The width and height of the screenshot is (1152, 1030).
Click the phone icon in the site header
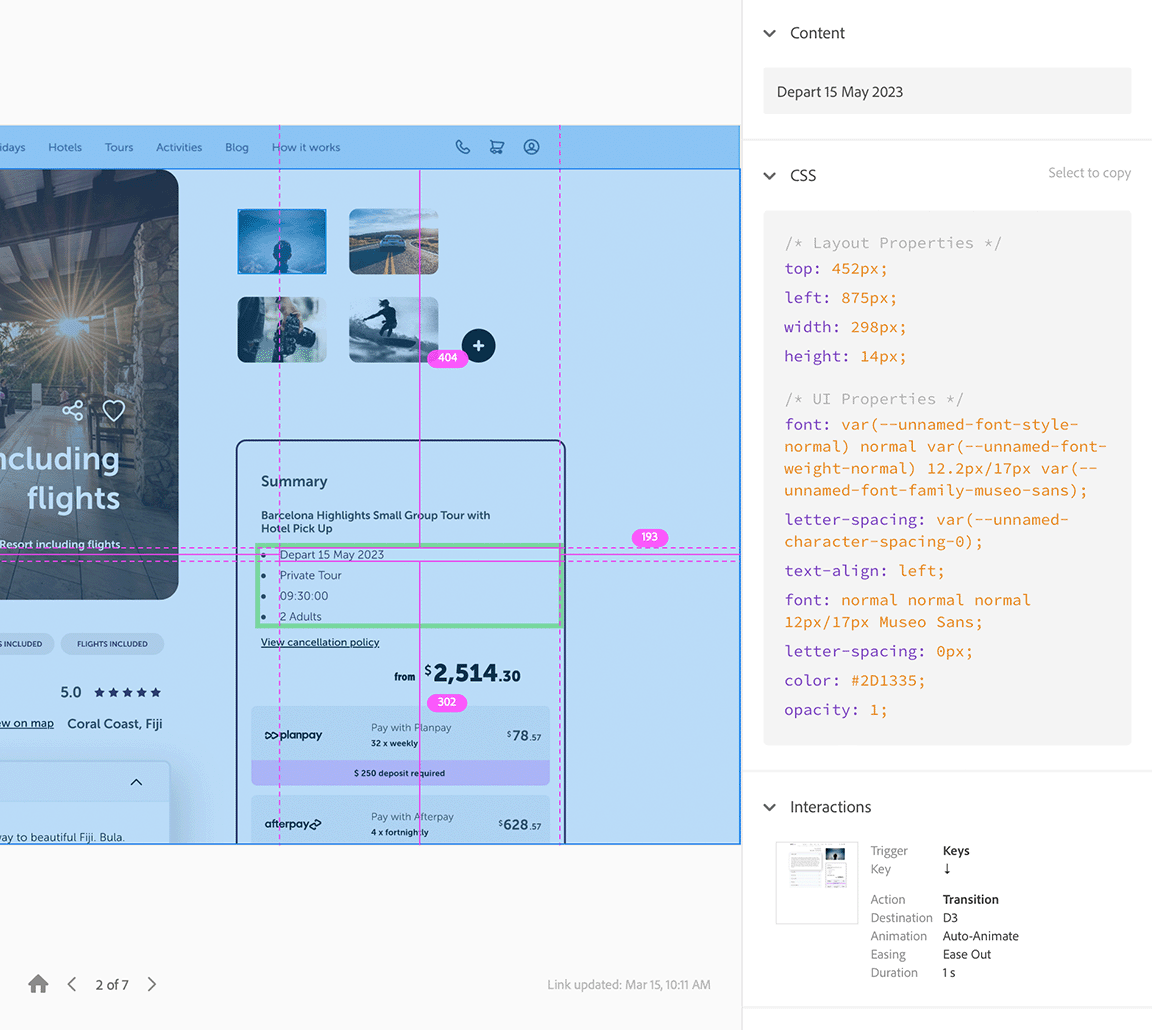point(462,147)
